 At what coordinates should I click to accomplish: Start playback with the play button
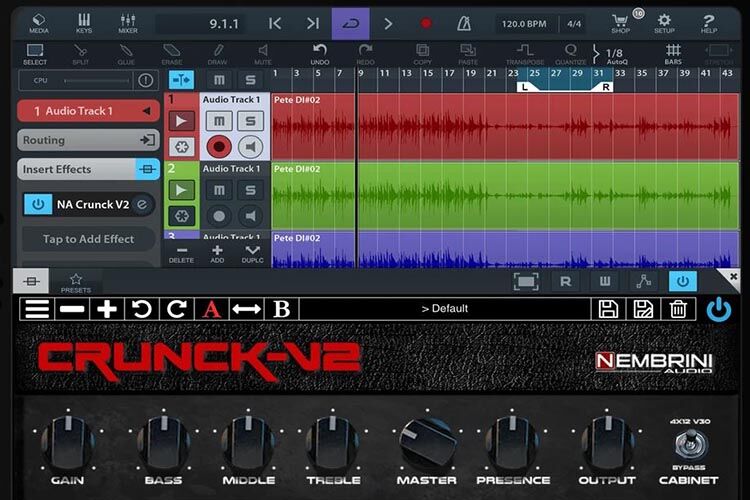point(388,23)
